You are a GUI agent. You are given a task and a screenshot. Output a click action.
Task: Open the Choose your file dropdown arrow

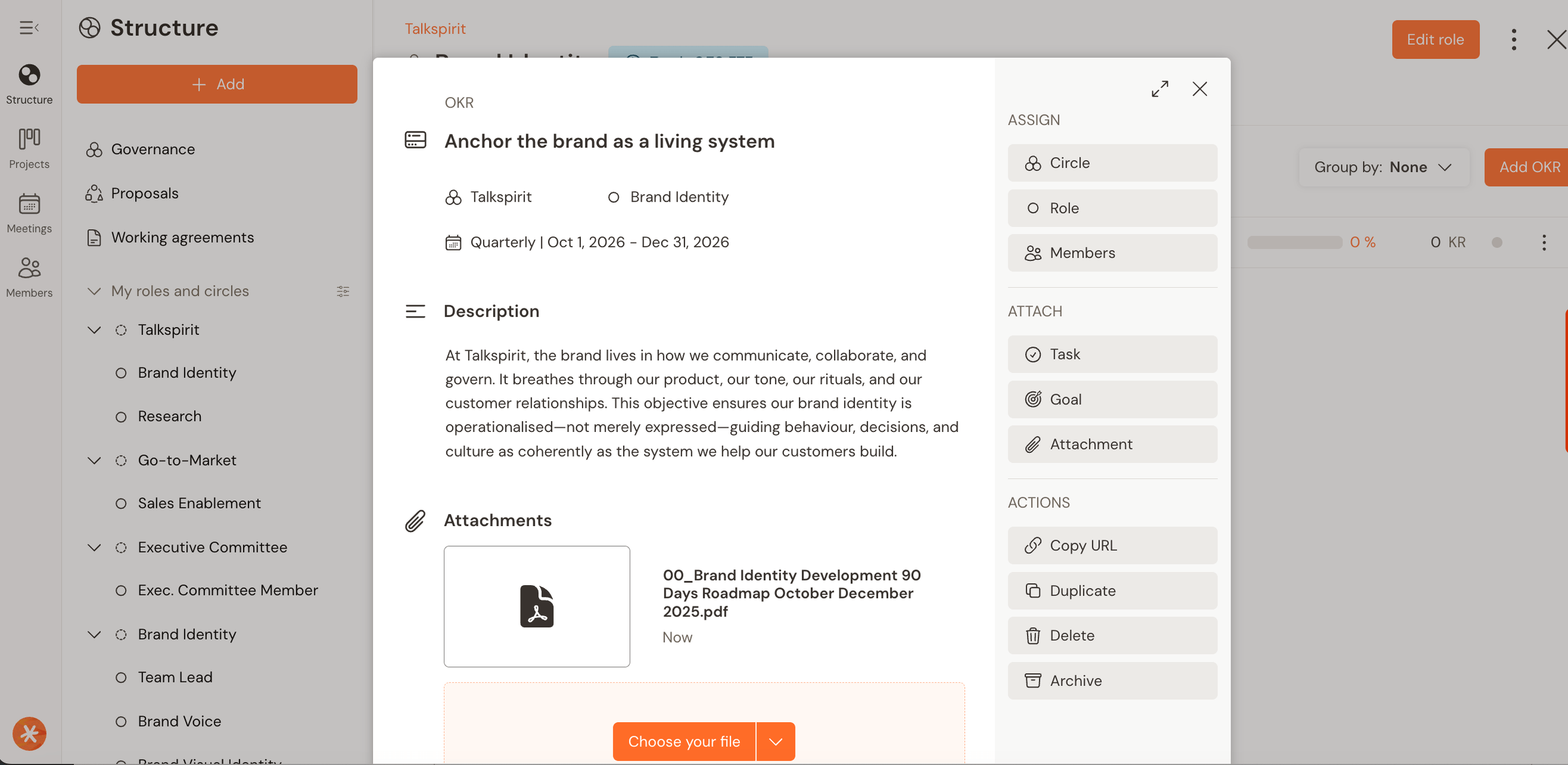pyautogui.click(x=776, y=741)
